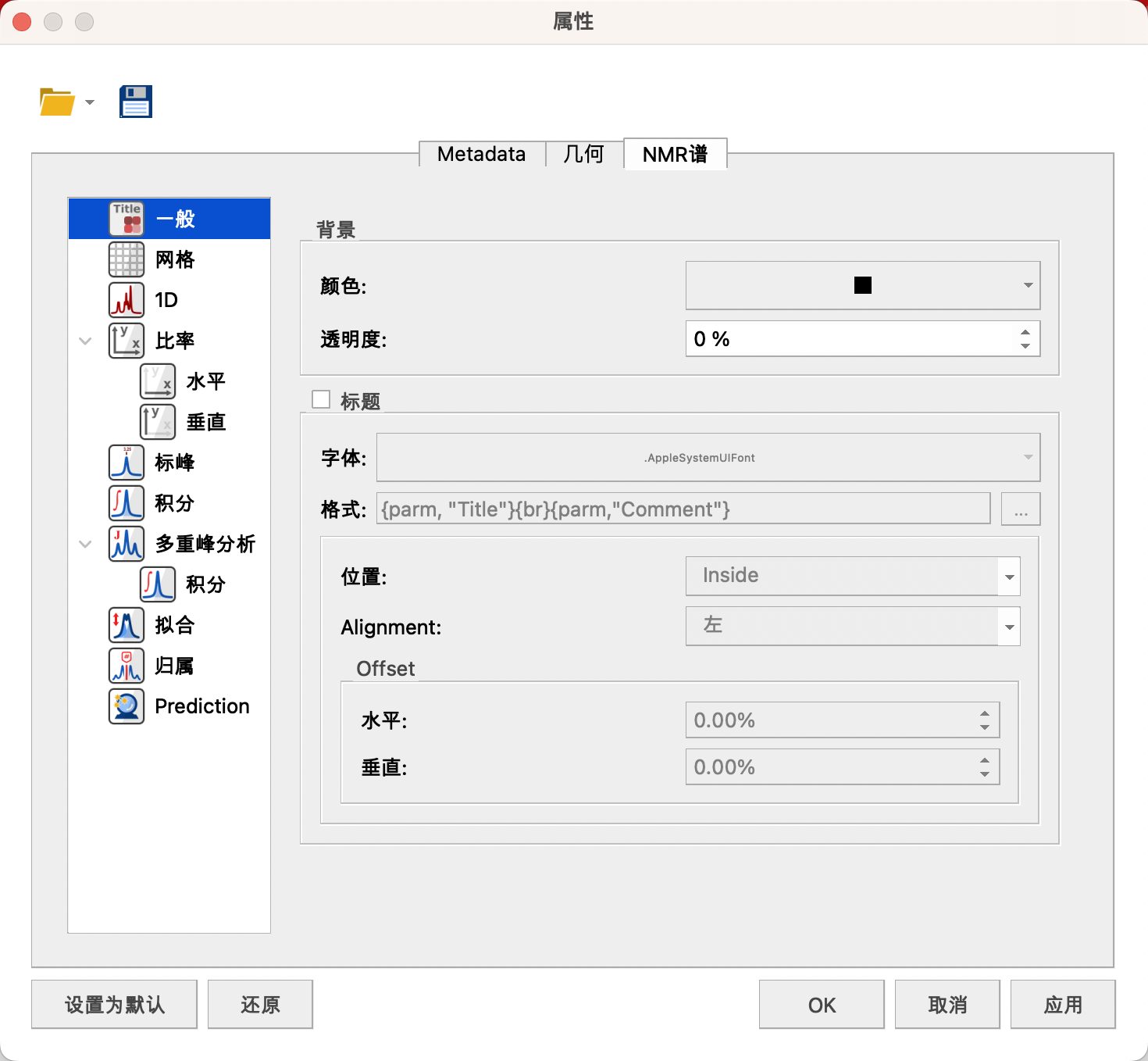The image size is (1148, 1061).
Task: Open the 网格 settings row
Action: 169,259
